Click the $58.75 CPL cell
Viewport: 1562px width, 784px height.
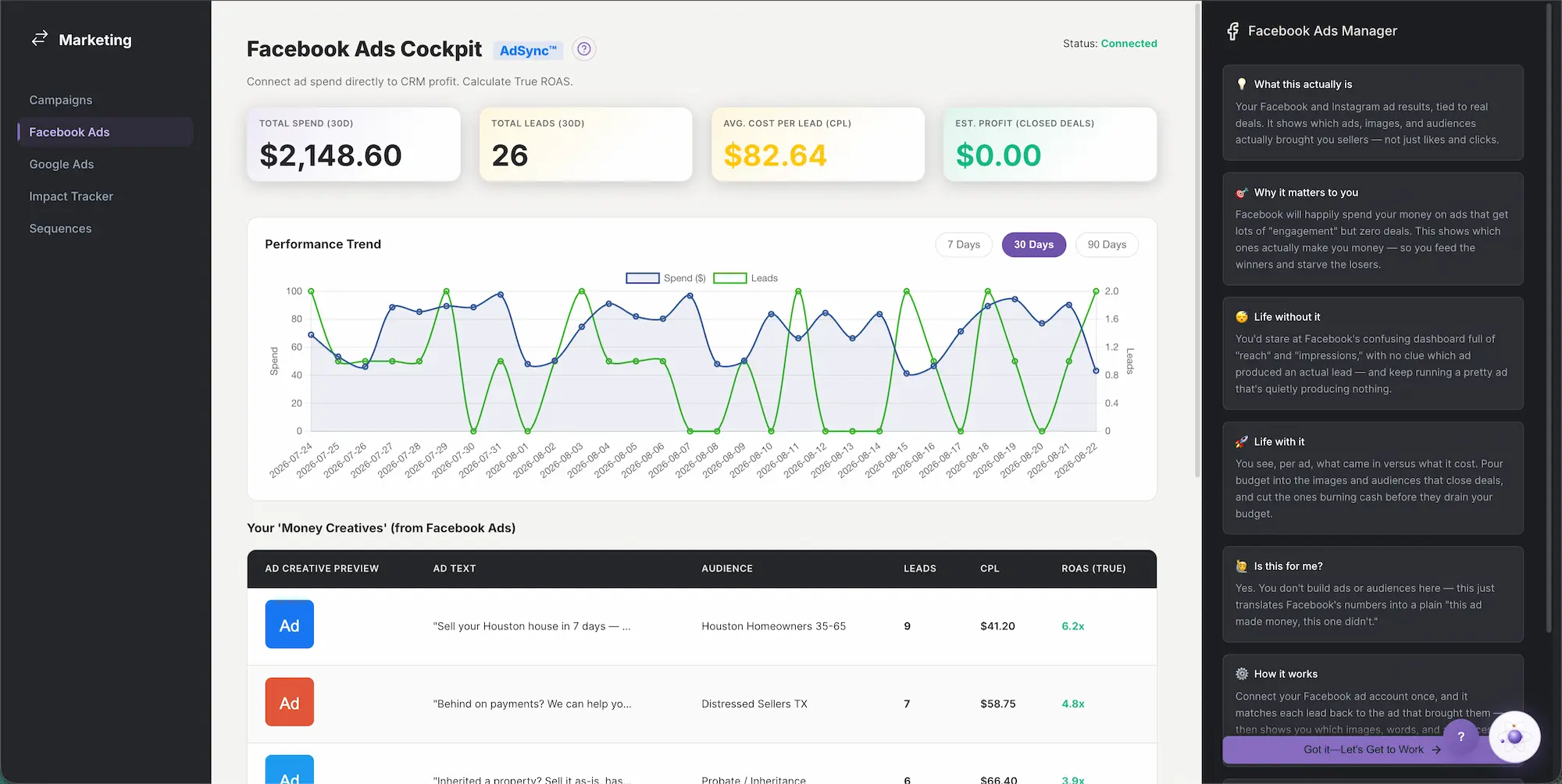998,704
